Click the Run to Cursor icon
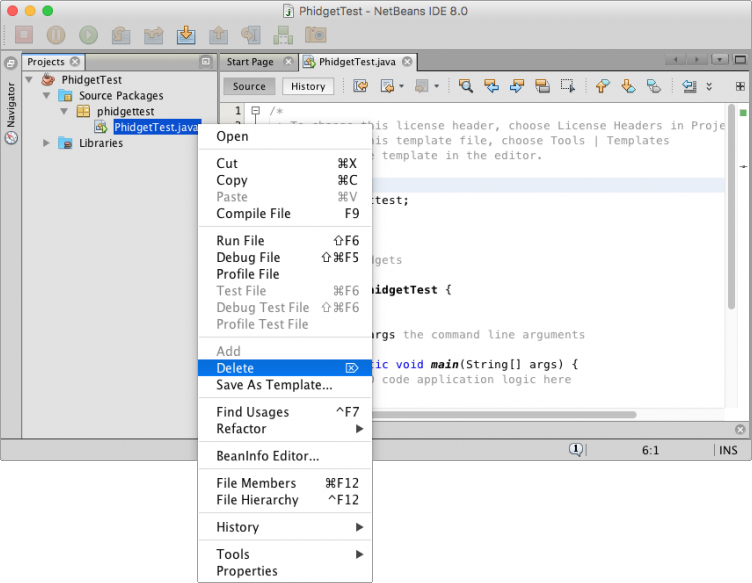This screenshot has height=583, width=752. 250,35
